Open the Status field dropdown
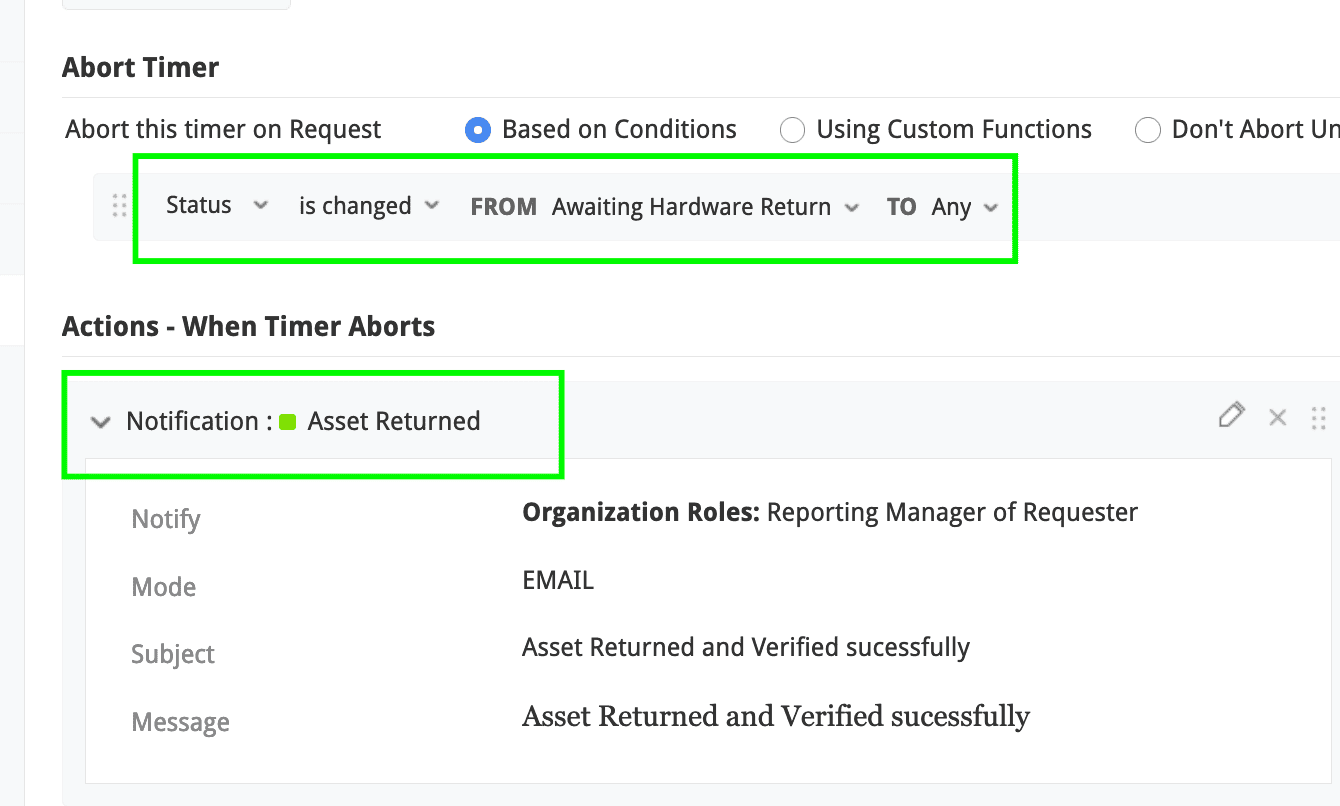This screenshot has width=1340, height=806. [217, 205]
